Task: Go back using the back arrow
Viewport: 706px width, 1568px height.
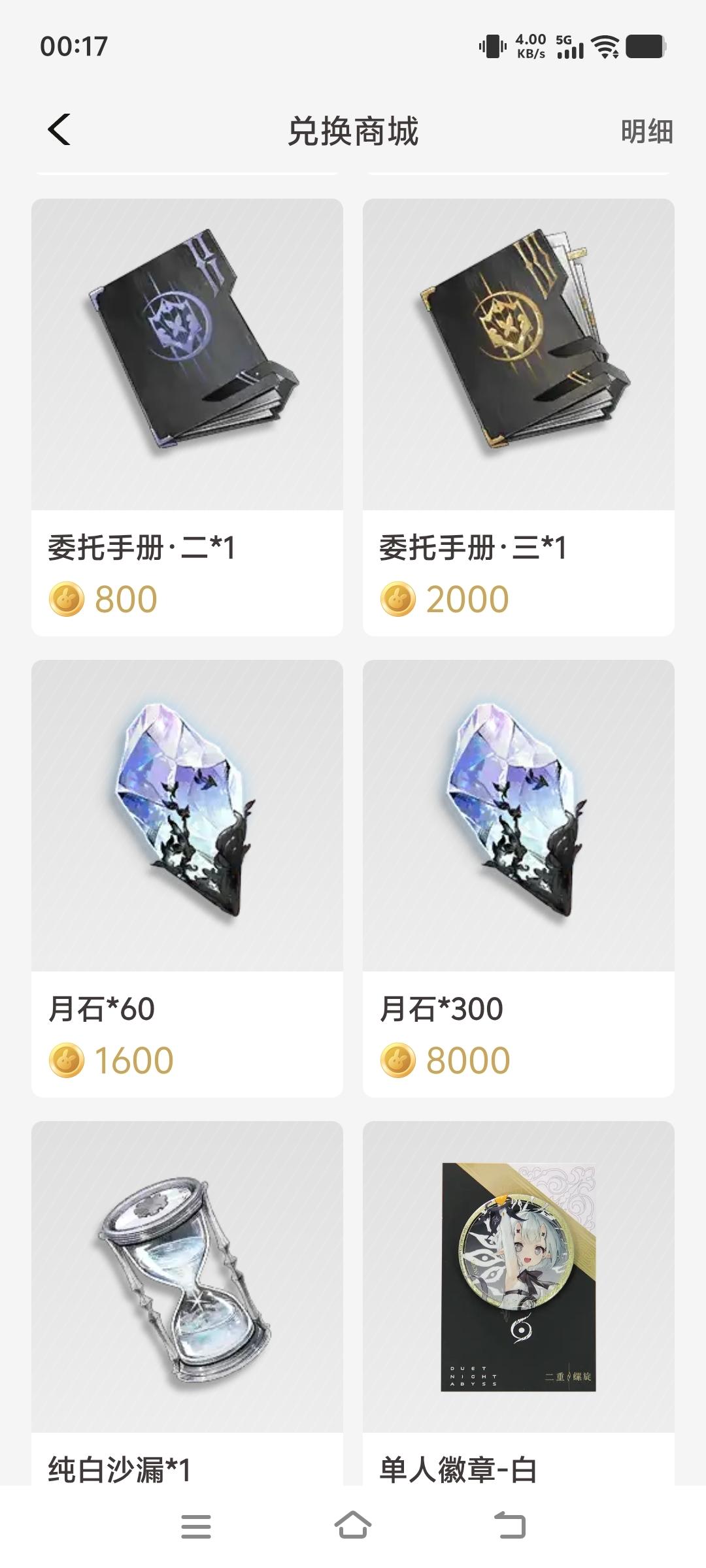Action: click(x=59, y=129)
